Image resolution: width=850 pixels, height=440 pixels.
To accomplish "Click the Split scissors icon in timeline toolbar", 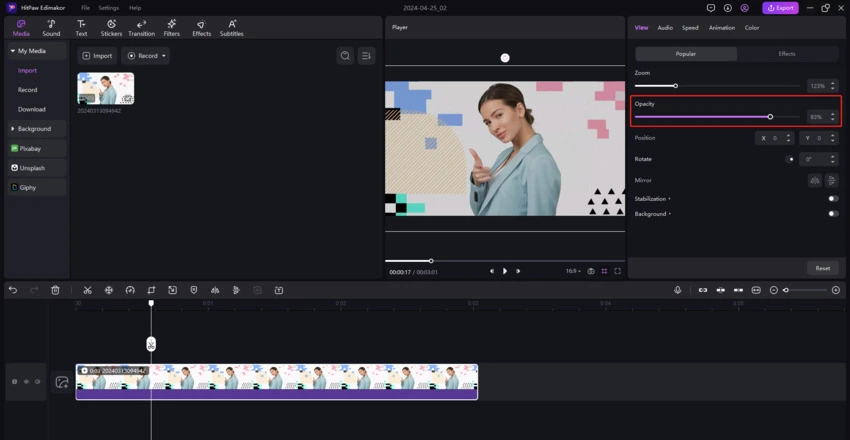I will (x=87, y=290).
